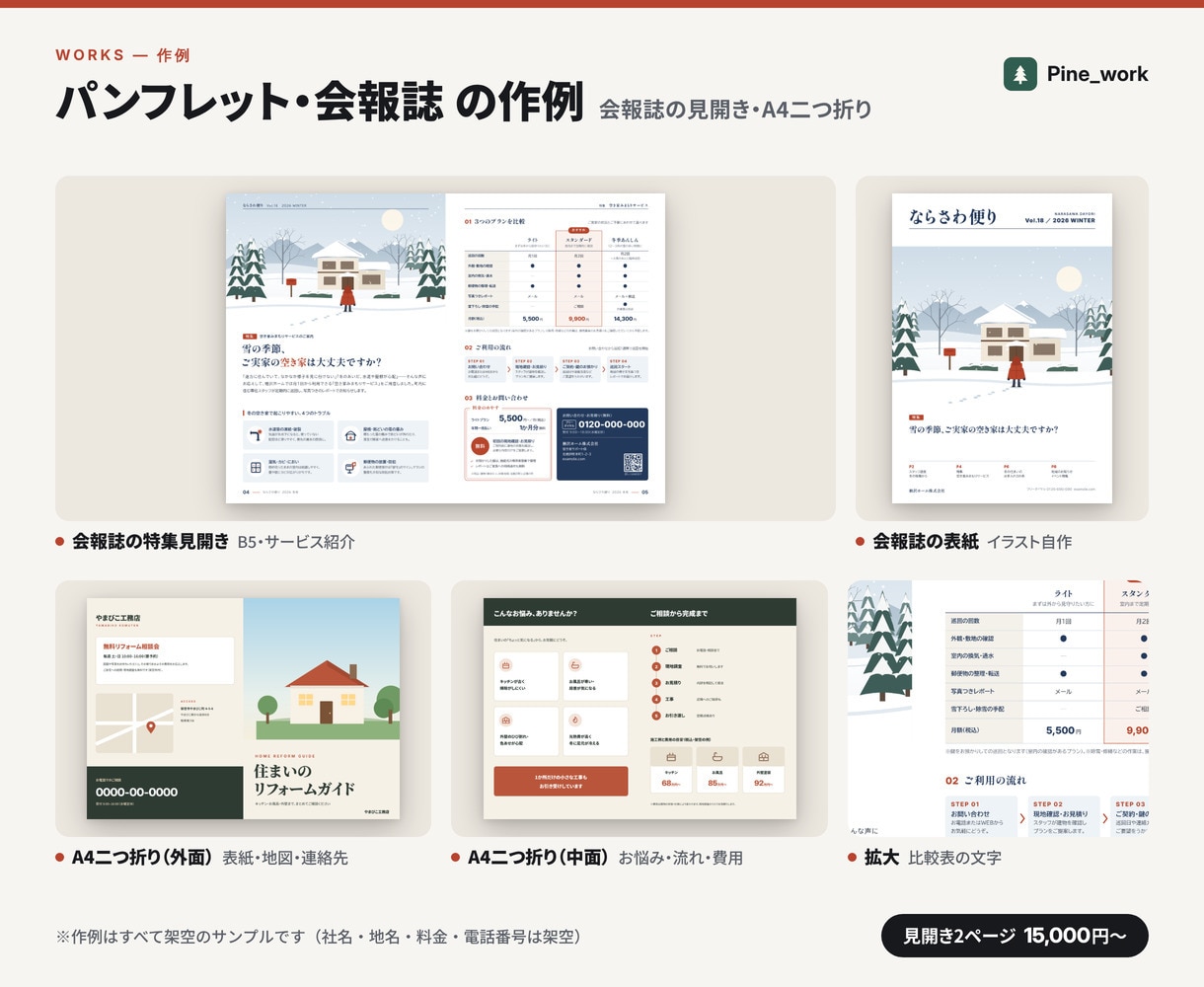1204x987 pixels.
Task: Click the 03 料金とお問い合わせ heading
Action: pyautogui.click(x=495, y=398)
